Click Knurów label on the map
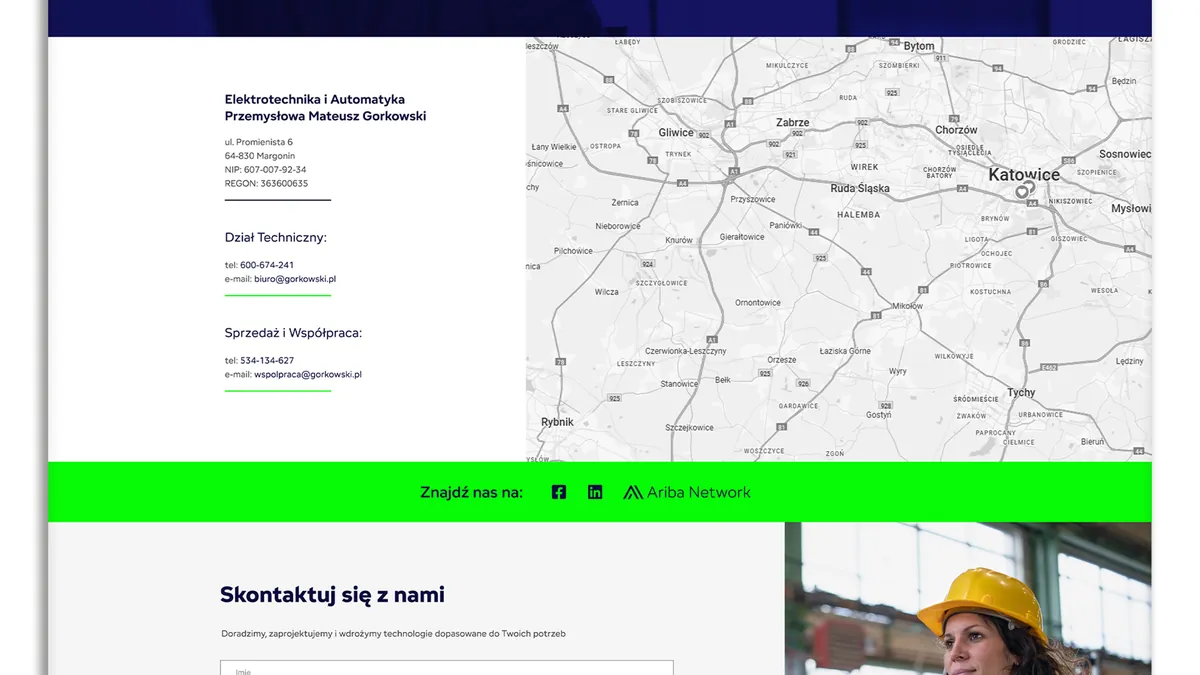Image resolution: width=1200 pixels, height=675 pixels. (x=679, y=240)
